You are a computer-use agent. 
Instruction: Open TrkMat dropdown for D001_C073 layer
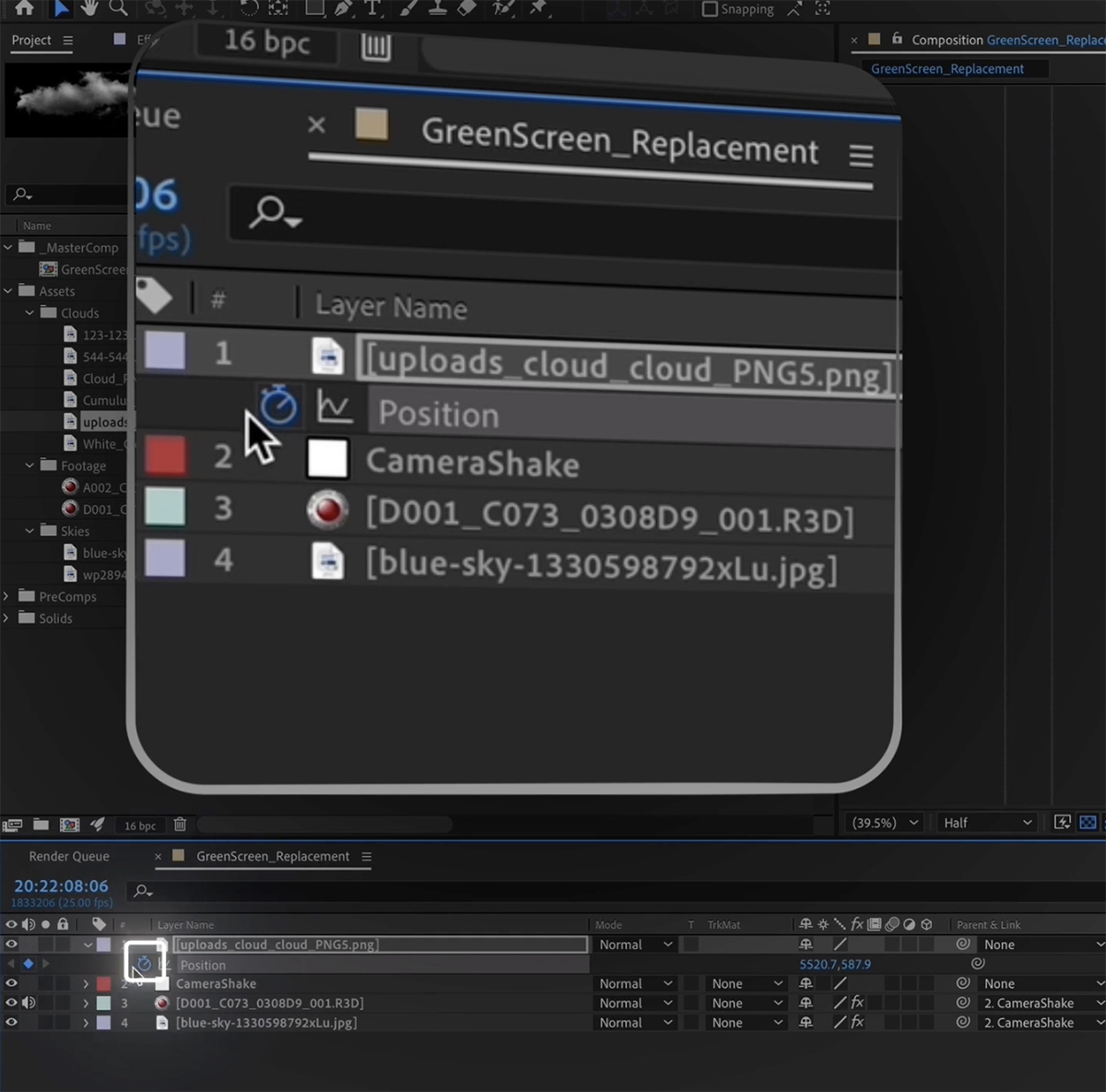click(x=747, y=1003)
